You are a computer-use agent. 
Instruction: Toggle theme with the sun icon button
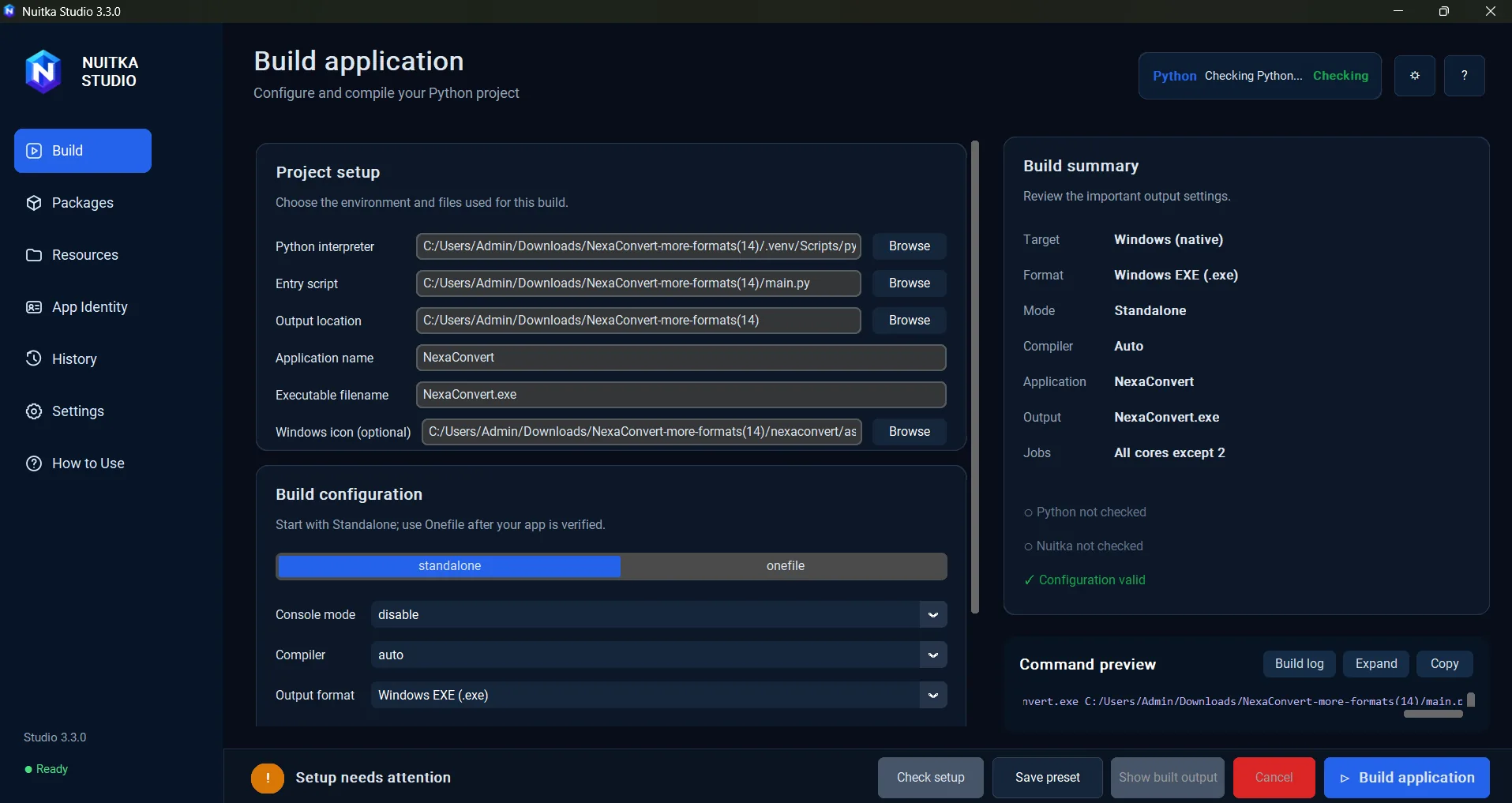click(1415, 76)
